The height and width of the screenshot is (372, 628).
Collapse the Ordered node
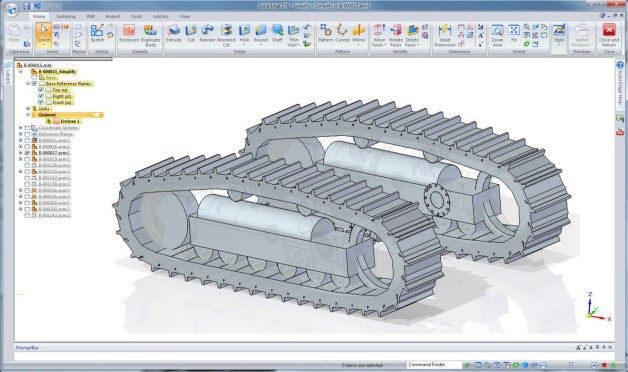[x=28, y=115]
